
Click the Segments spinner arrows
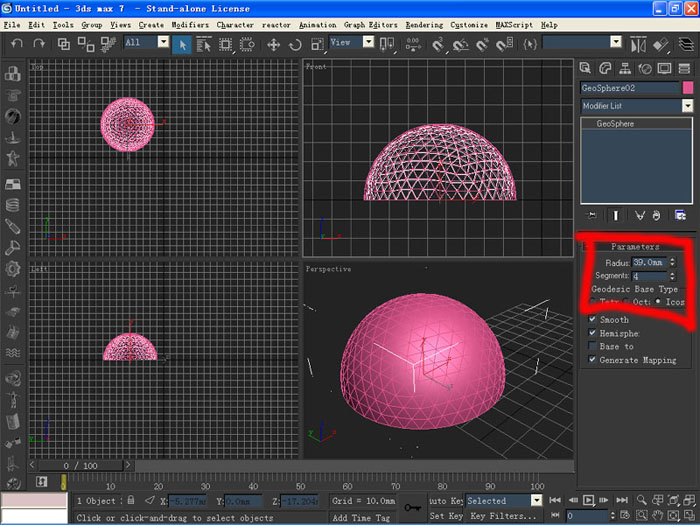[672, 276]
